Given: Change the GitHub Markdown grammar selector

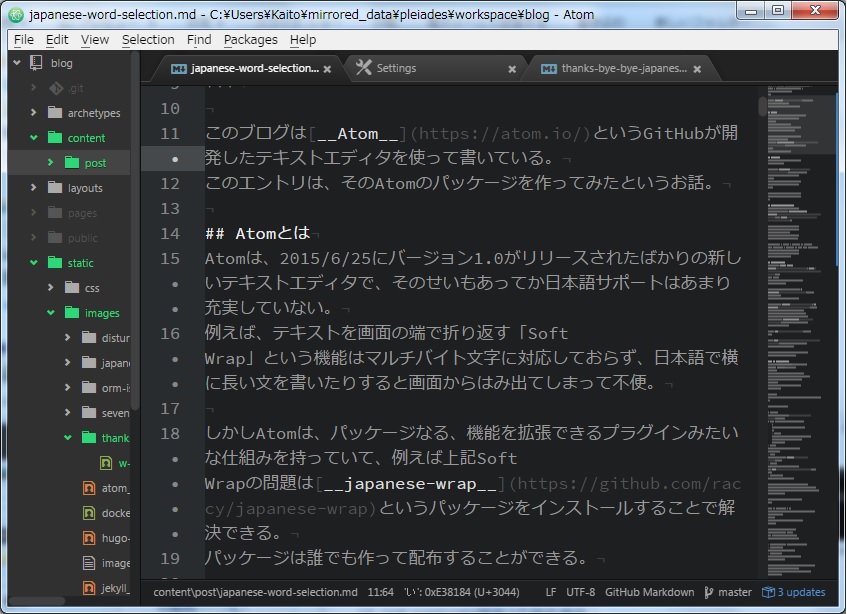Looking at the screenshot, I should (x=649, y=592).
